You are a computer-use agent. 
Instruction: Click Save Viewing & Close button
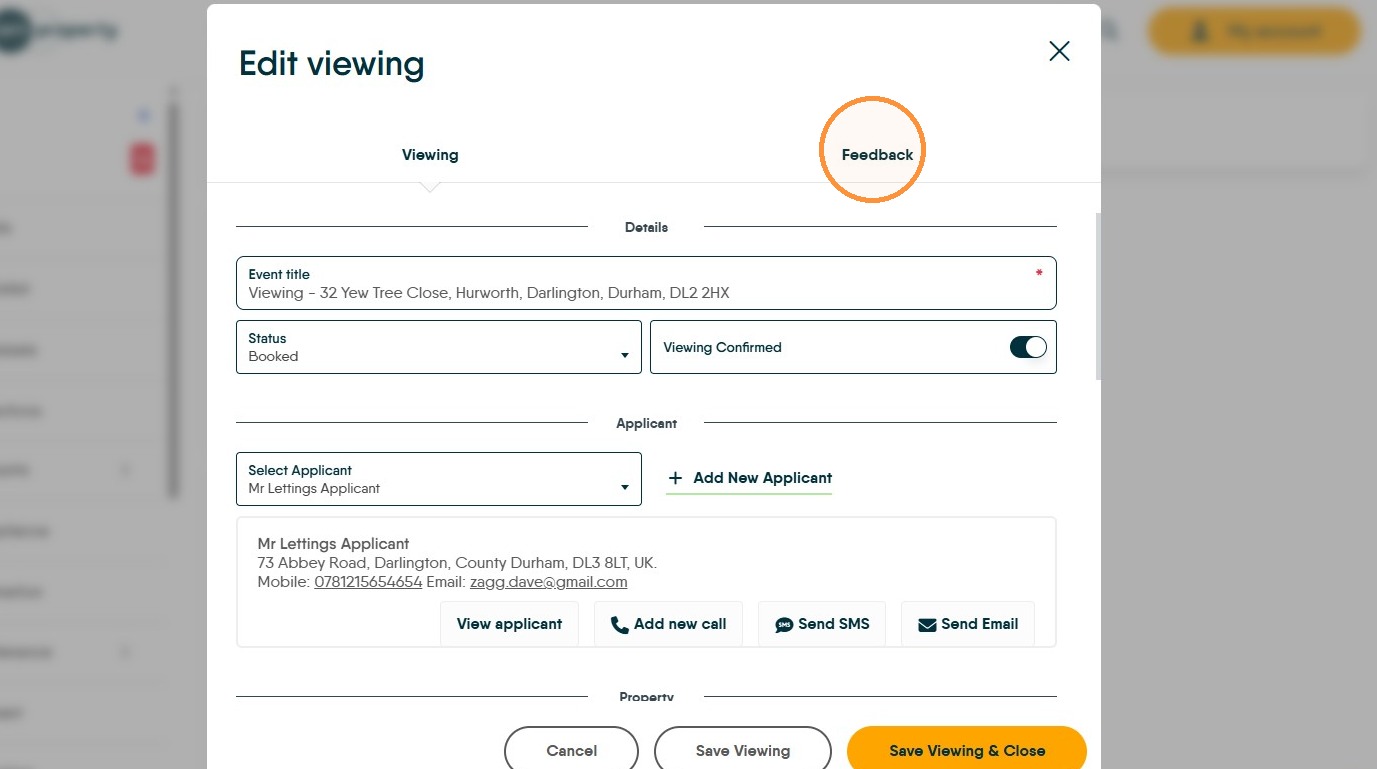pyautogui.click(x=967, y=751)
